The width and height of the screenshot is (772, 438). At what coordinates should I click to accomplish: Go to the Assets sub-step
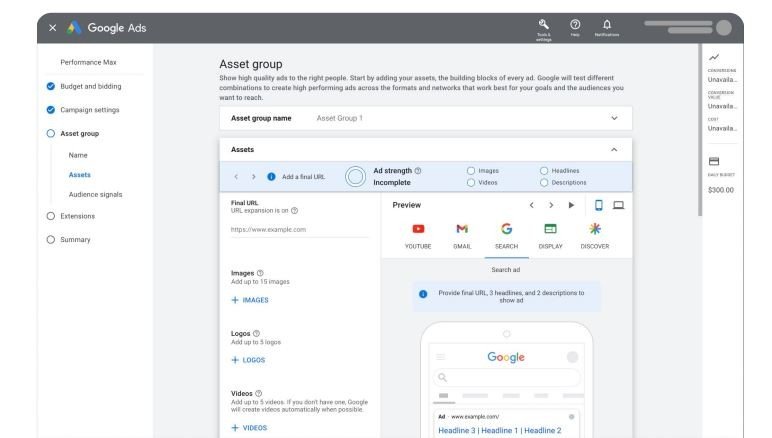tap(79, 175)
